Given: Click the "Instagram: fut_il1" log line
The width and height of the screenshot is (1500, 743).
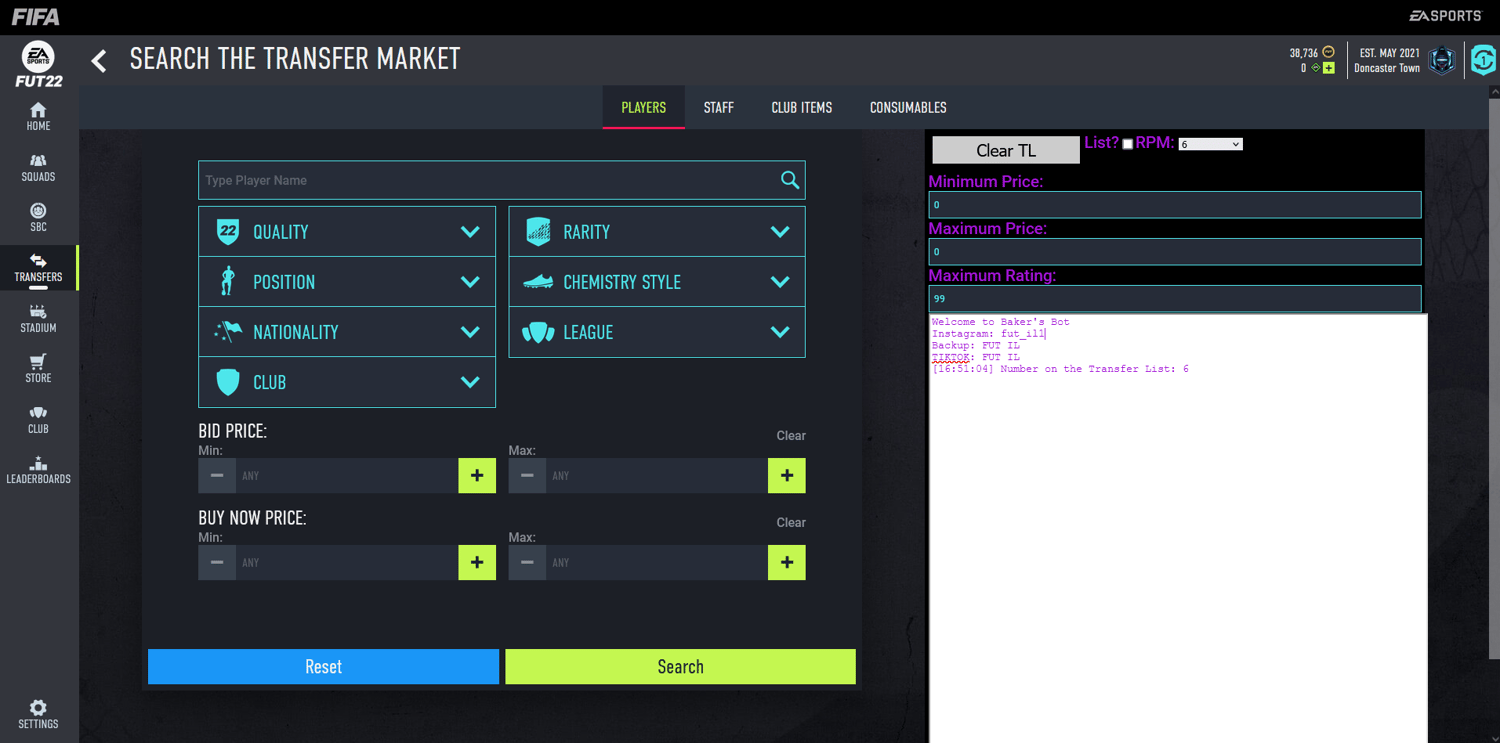Looking at the screenshot, I should (988, 334).
